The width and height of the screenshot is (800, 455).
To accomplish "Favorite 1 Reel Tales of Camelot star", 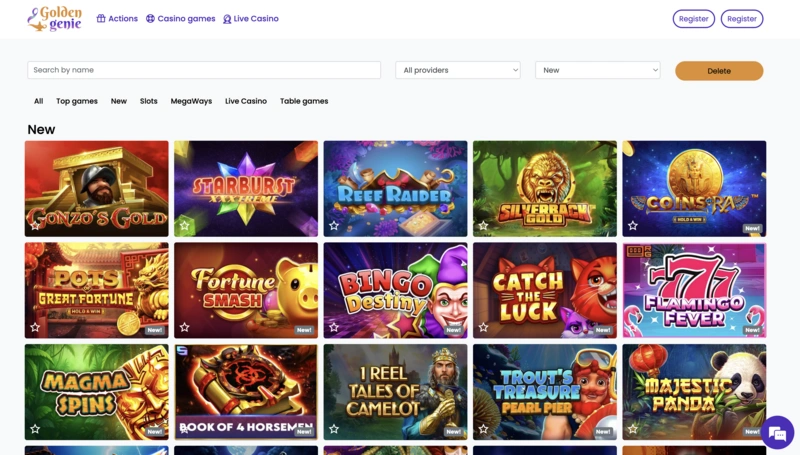I will pos(334,429).
